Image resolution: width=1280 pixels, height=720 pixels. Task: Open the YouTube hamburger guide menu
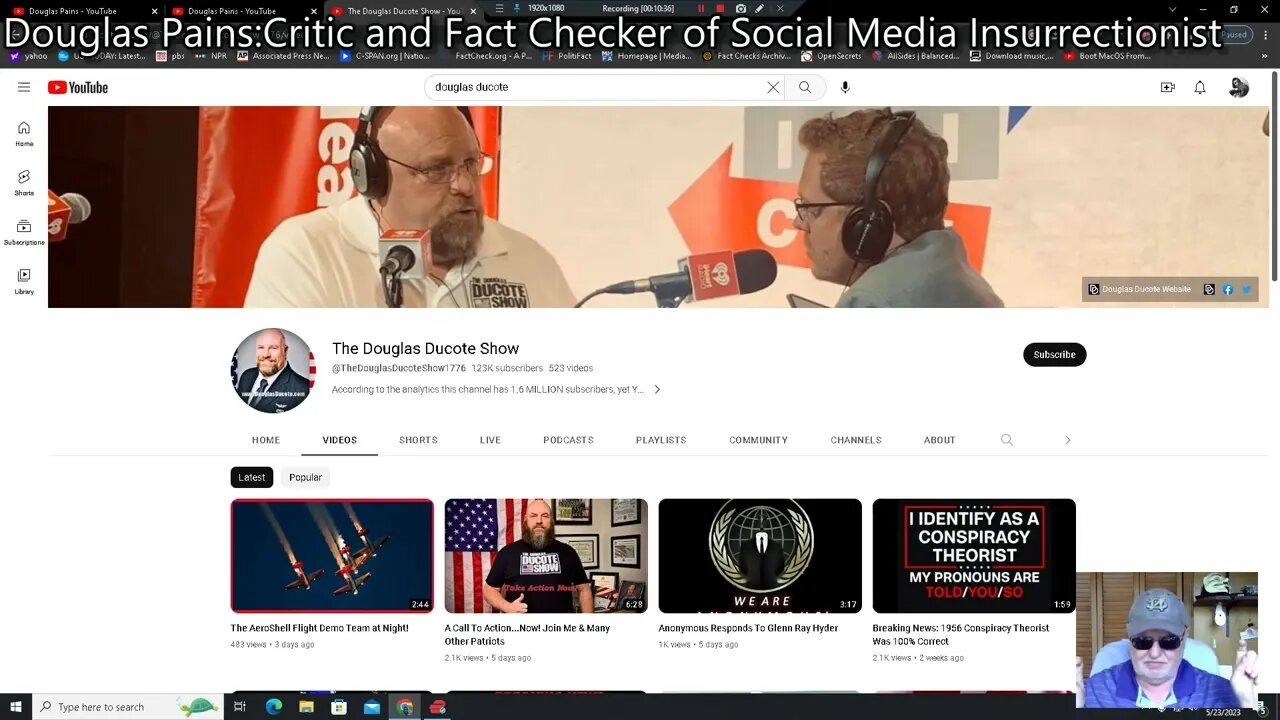click(24, 87)
